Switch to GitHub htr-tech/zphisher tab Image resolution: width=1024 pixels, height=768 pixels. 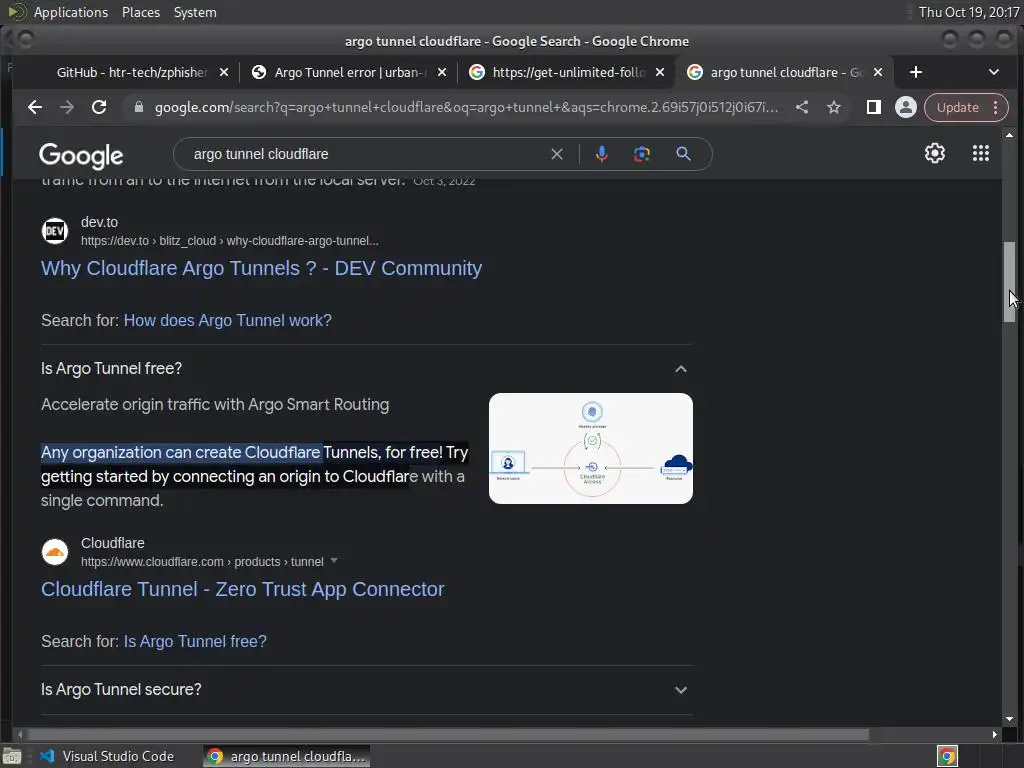(x=131, y=72)
